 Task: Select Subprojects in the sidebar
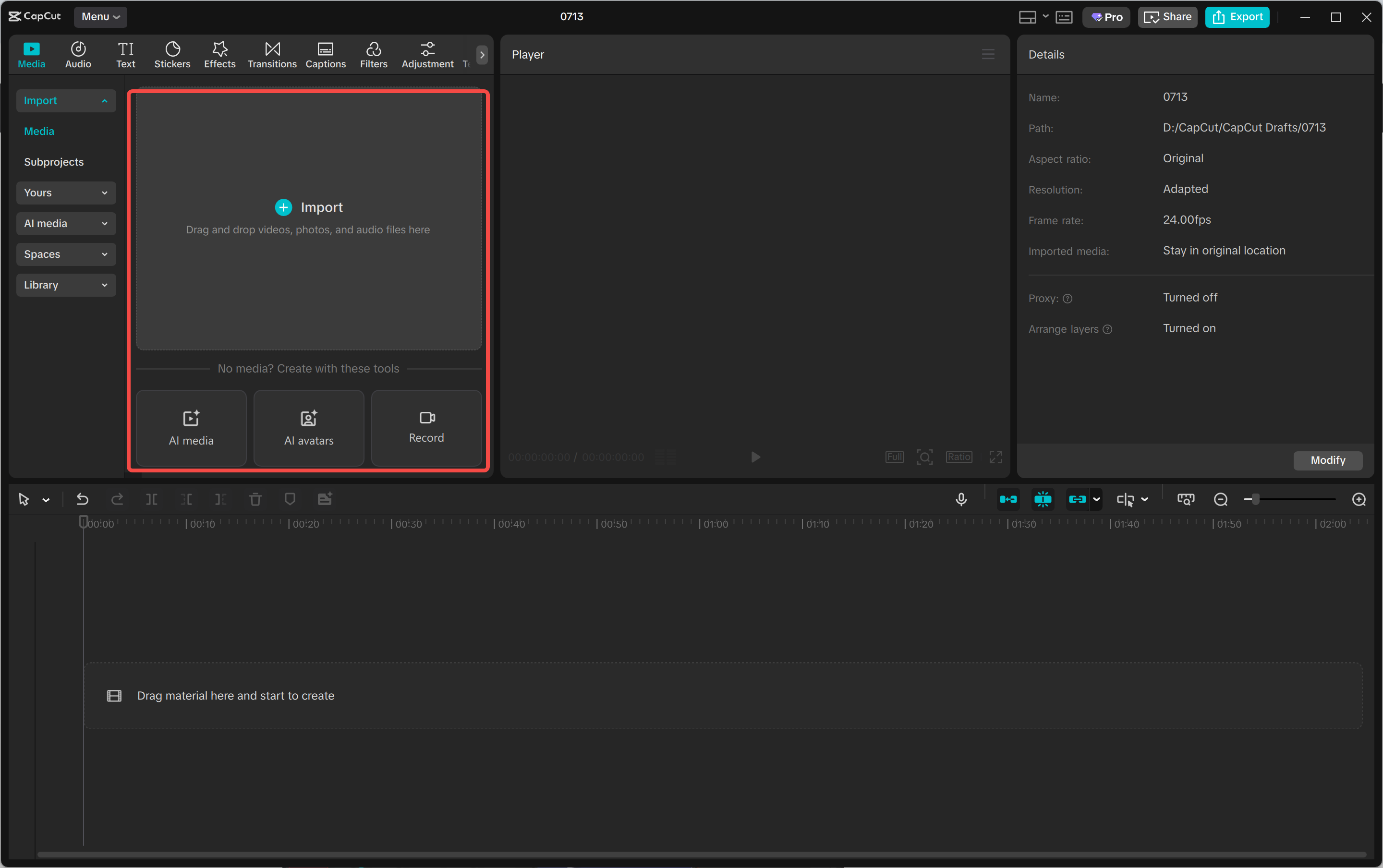tap(54, 162)
